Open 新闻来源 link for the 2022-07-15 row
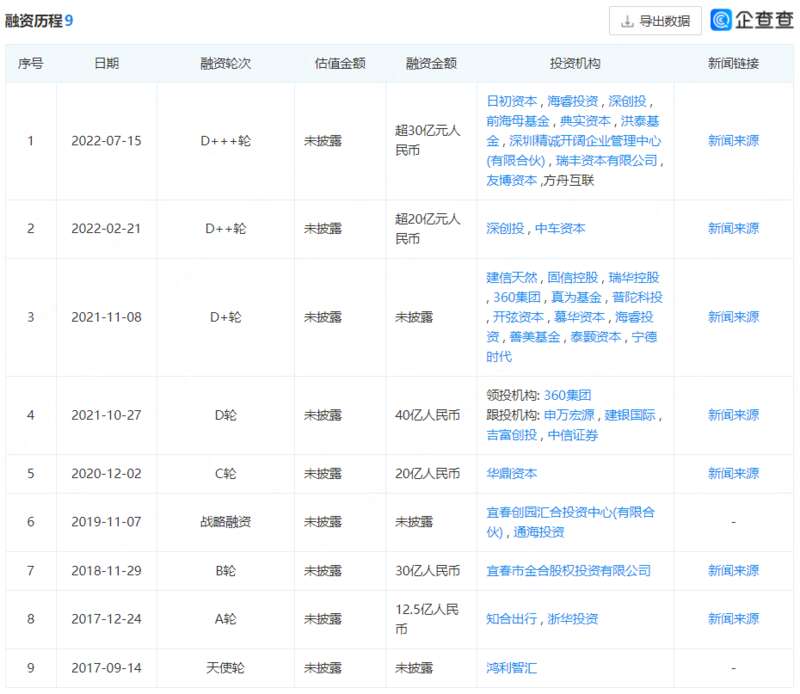The height and width of the screenshot is (694, 800). click(x=733, y=141)
